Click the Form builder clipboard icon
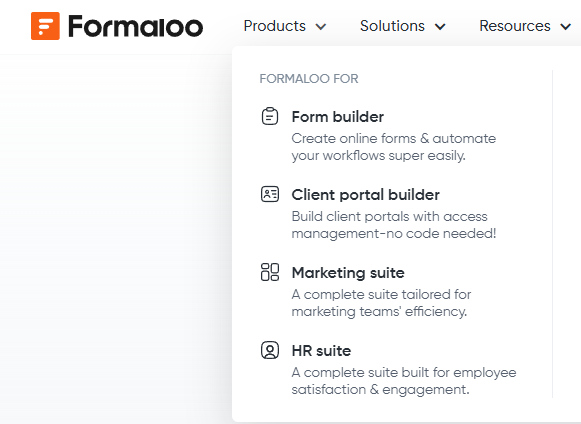This screenshot has width=581, height=424. click(x=270, y=116)
